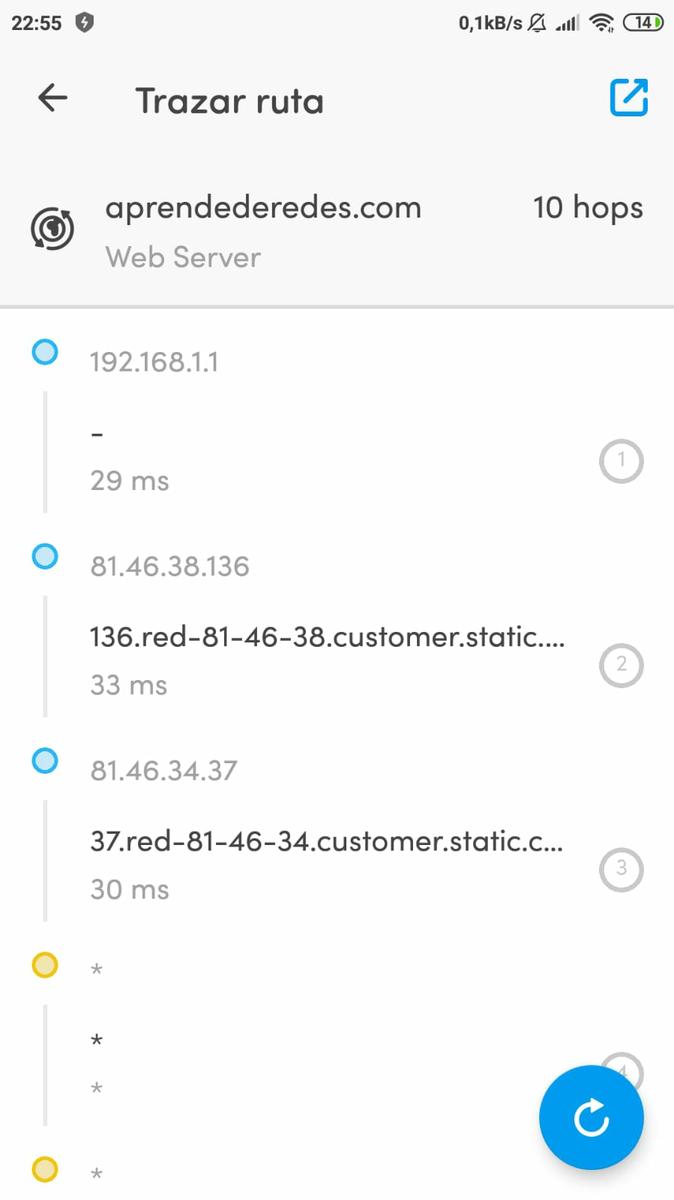Open the shield battery-saver icon in the status bar
This screenshot has width=674, height=1200.
click(86, 20)
